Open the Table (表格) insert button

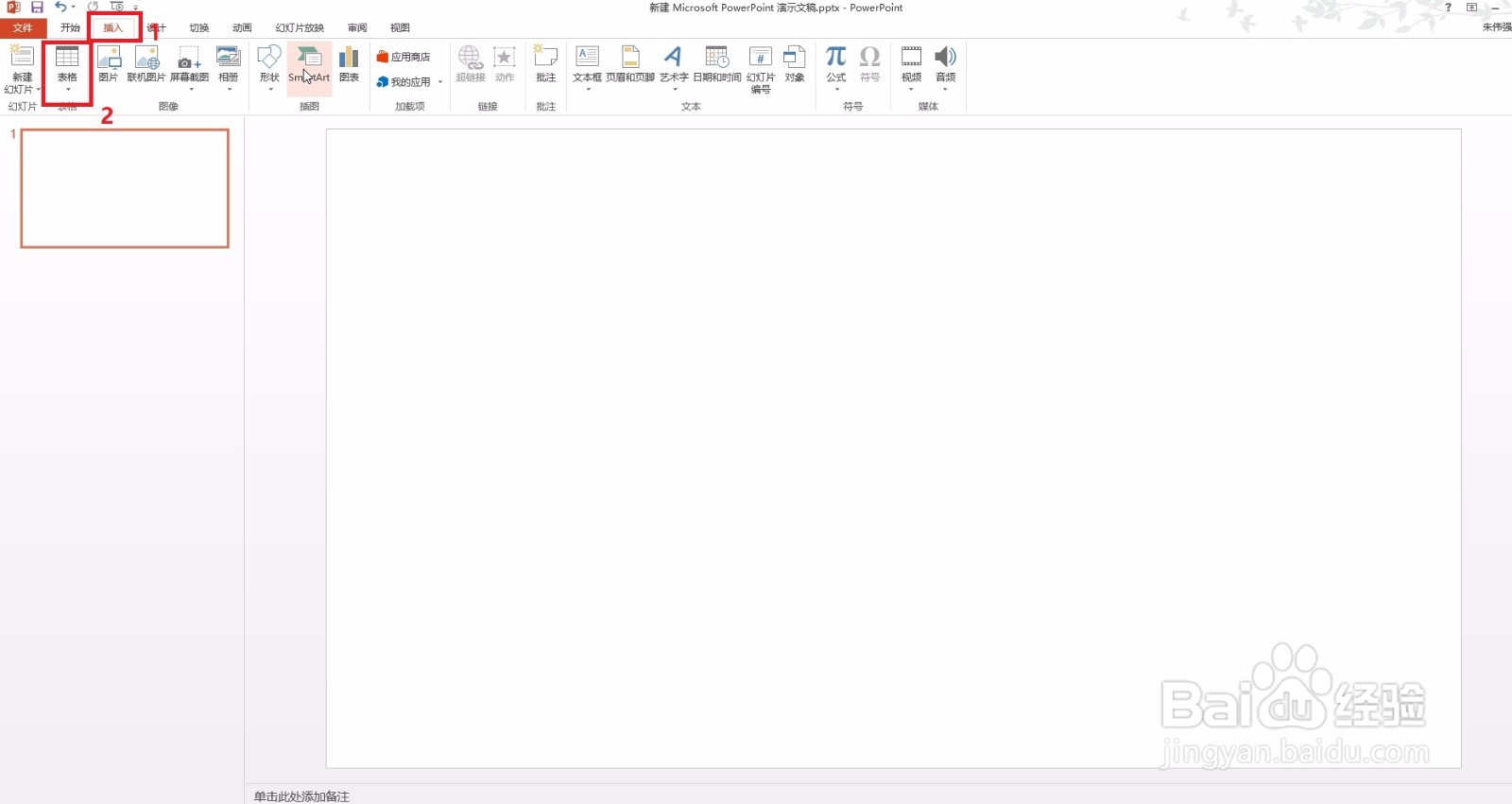[x=67, y=69]
